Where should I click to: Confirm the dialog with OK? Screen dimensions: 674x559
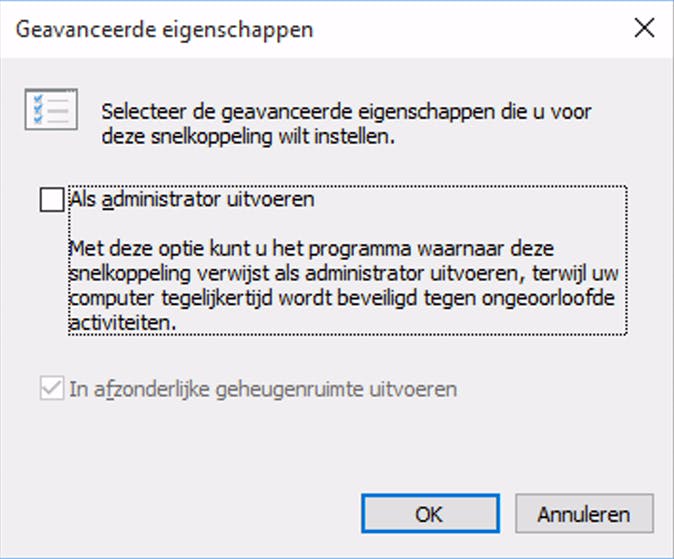coord(429,515)
